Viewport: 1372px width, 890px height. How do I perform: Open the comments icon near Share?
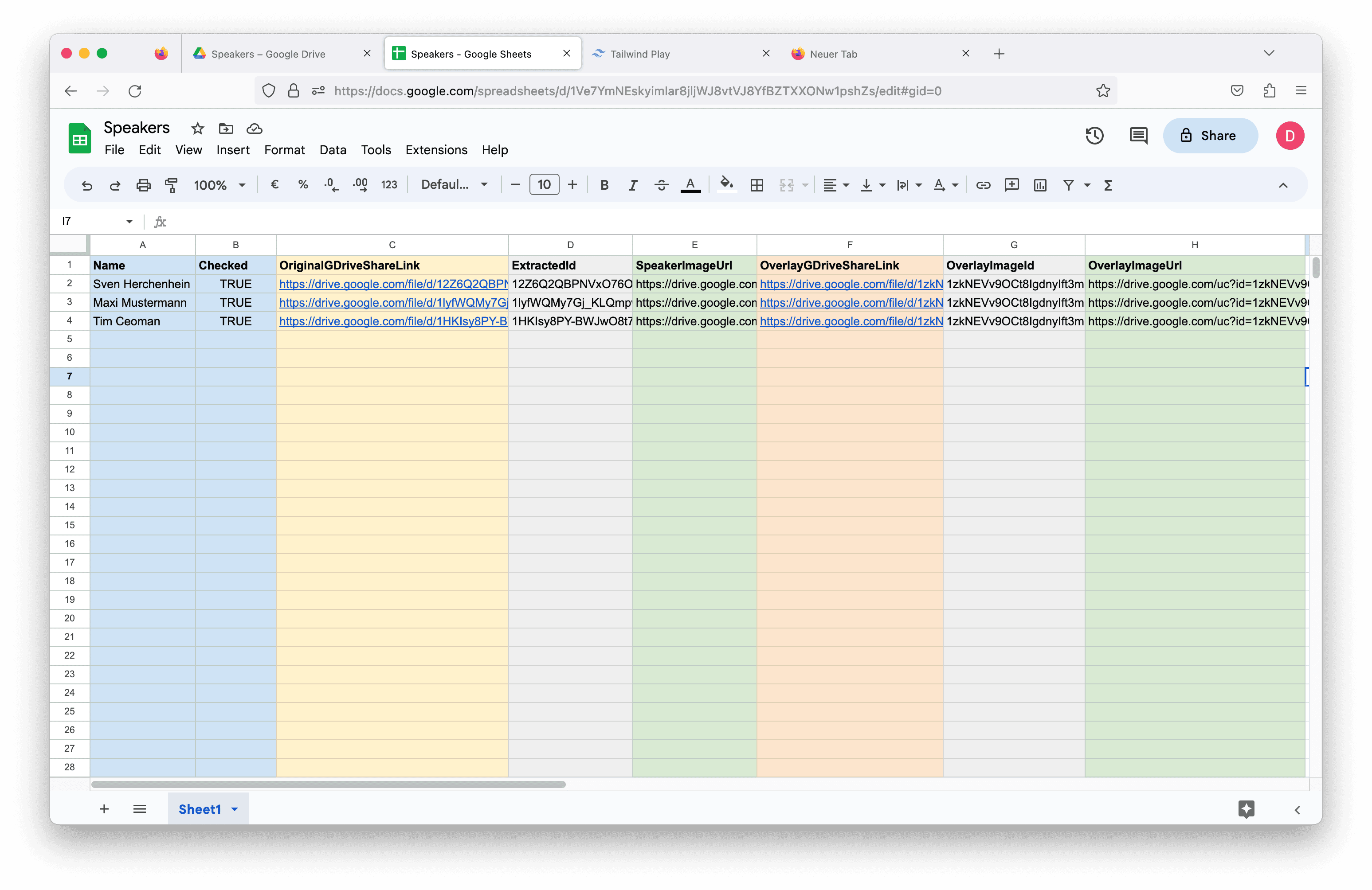tap(1138, 136)
